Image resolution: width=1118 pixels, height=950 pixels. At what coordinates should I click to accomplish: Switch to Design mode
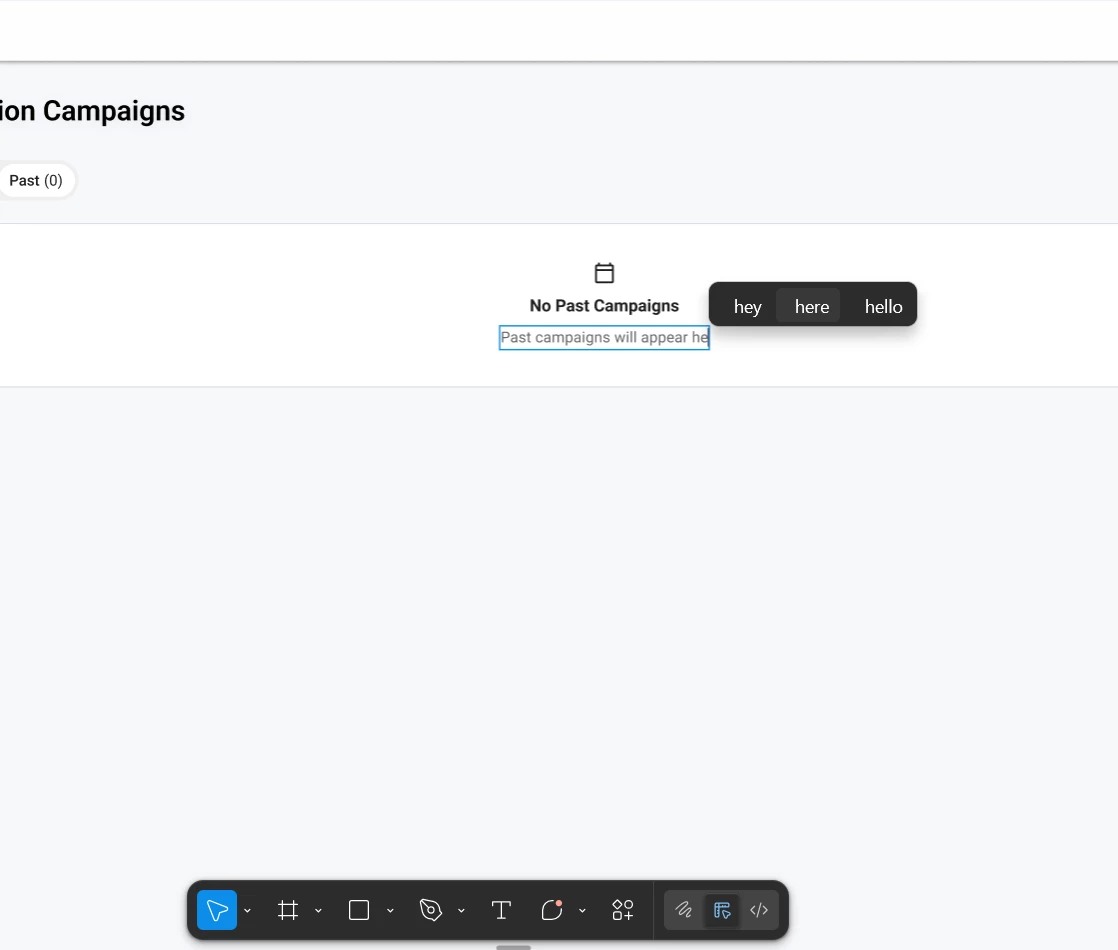coord(722,910)
